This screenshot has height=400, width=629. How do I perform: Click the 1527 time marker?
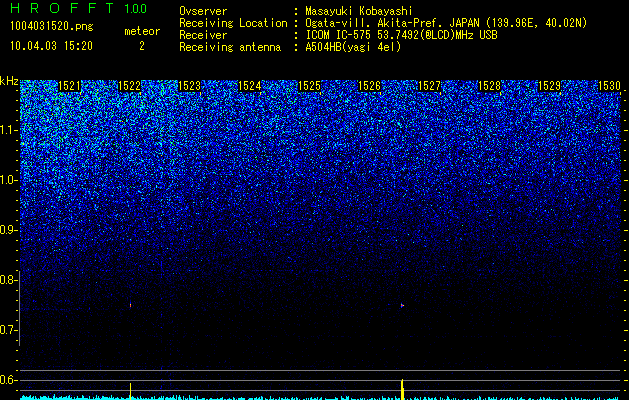tap(430, 86)
